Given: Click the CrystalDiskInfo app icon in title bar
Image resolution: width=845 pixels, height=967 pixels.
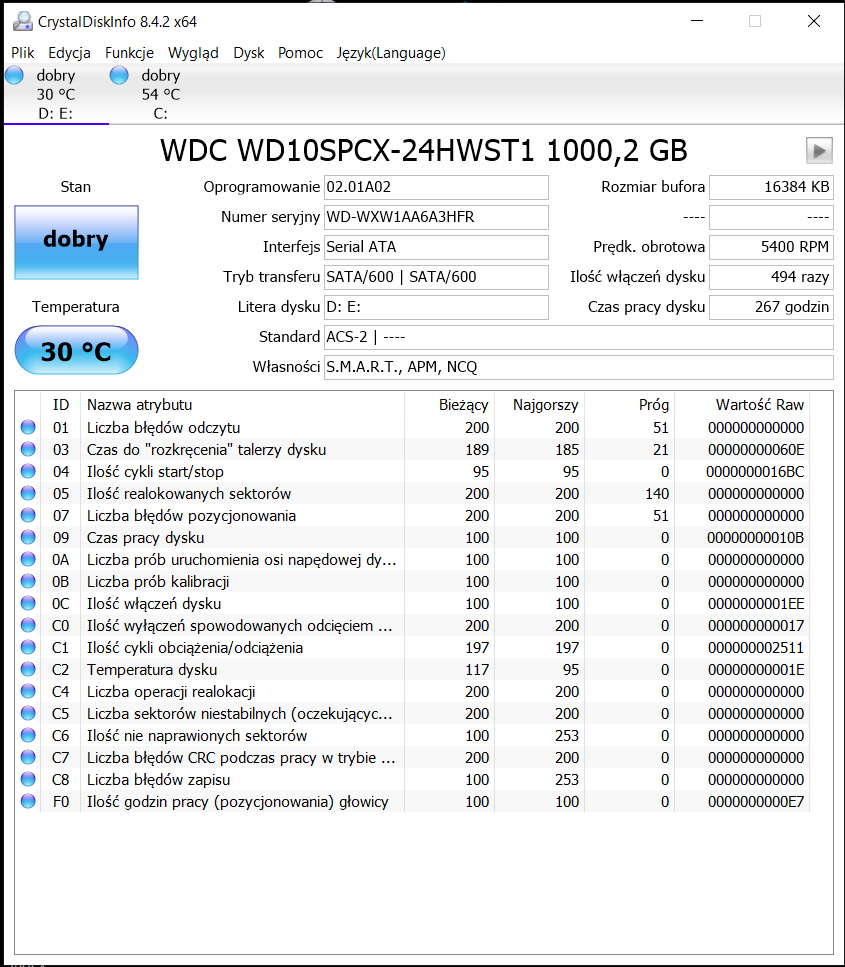Looking at the screenshot, I should [x=23, y=22].
